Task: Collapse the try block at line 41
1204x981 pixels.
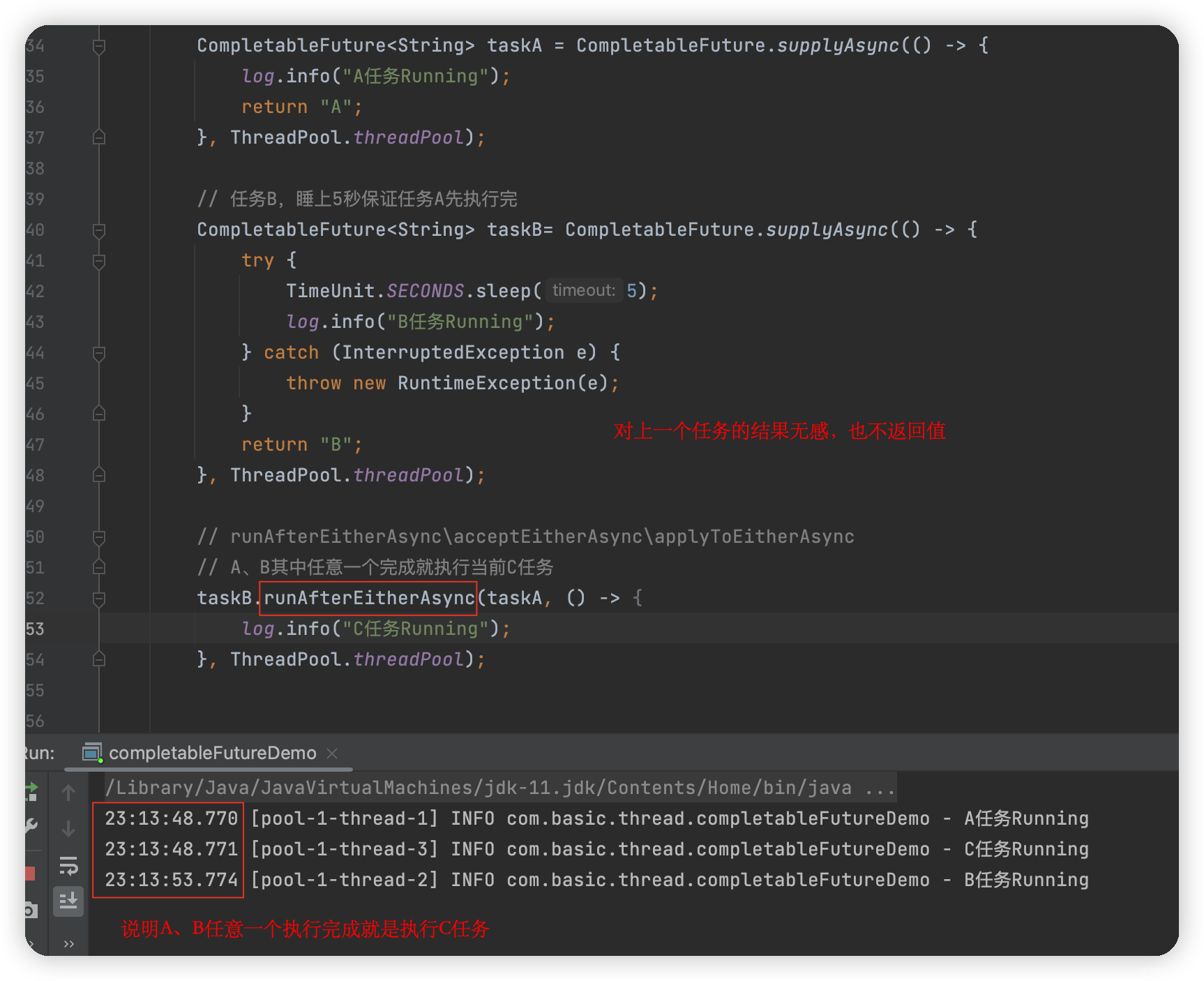Action: coord(99,261)
